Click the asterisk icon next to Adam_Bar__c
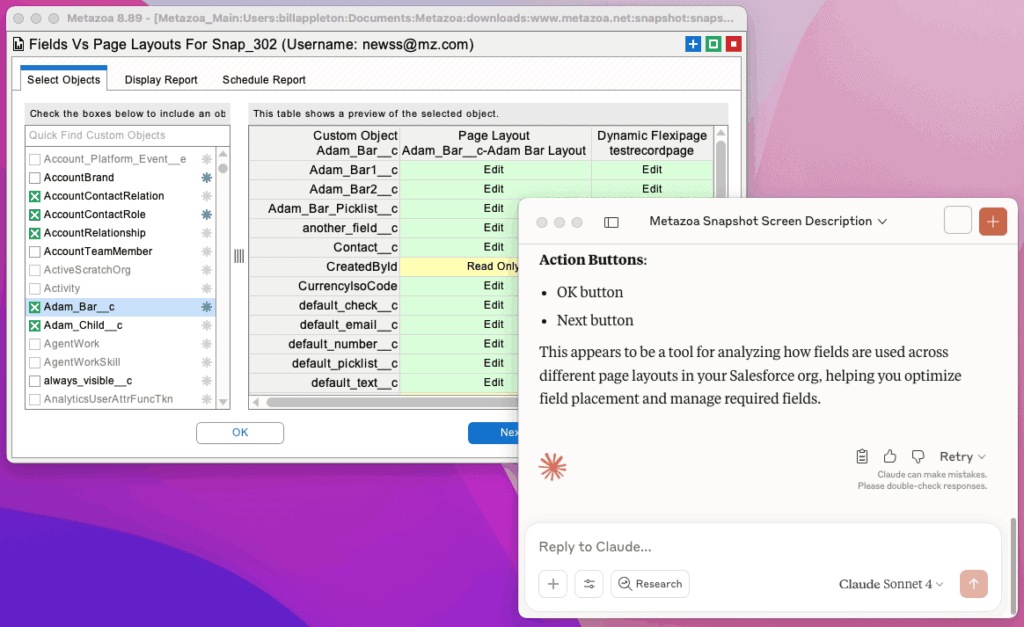 206,307
